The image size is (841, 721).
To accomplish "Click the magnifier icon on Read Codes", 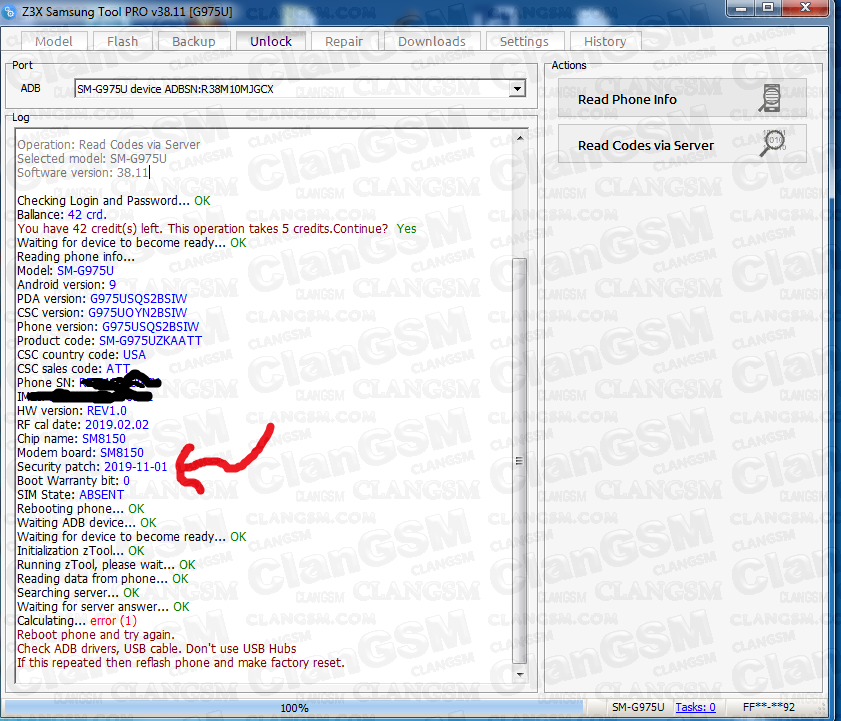I will pos(772,143).
